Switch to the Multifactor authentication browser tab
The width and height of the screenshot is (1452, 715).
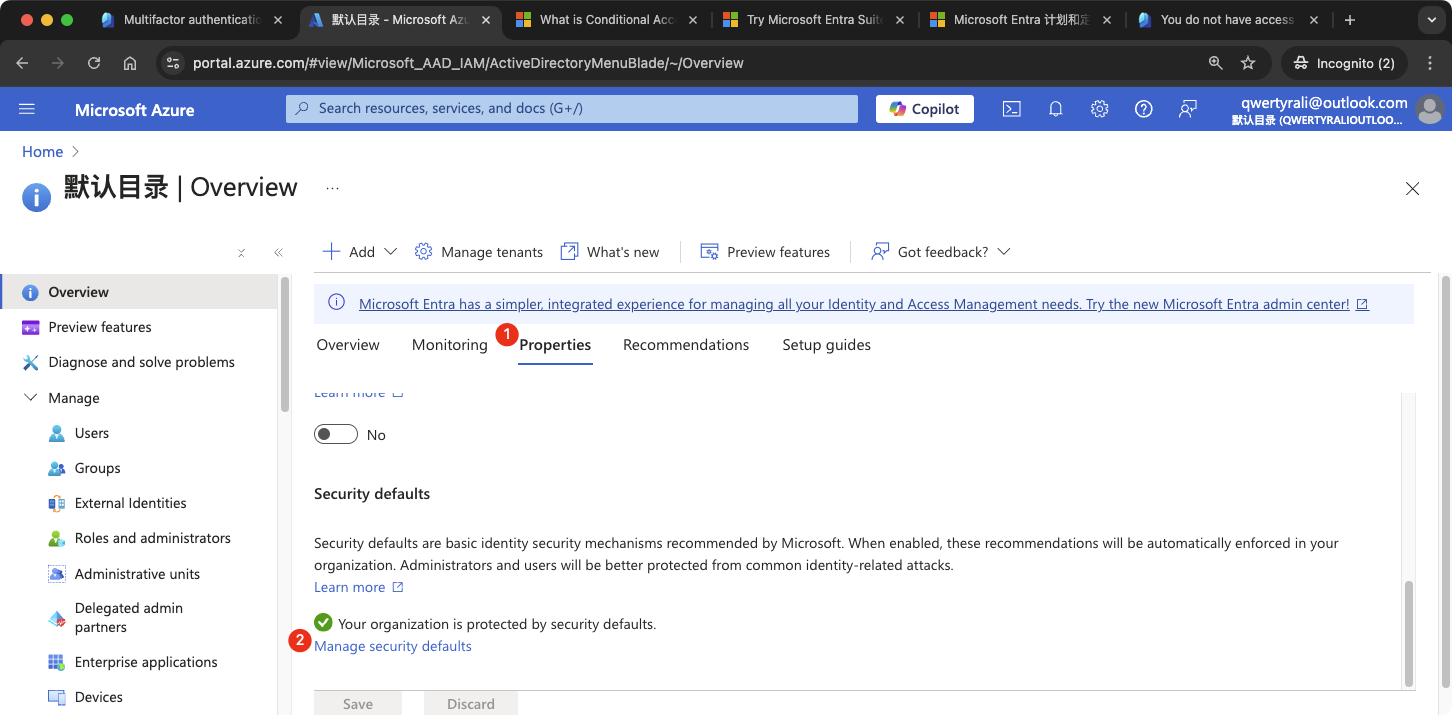point(193,20)
